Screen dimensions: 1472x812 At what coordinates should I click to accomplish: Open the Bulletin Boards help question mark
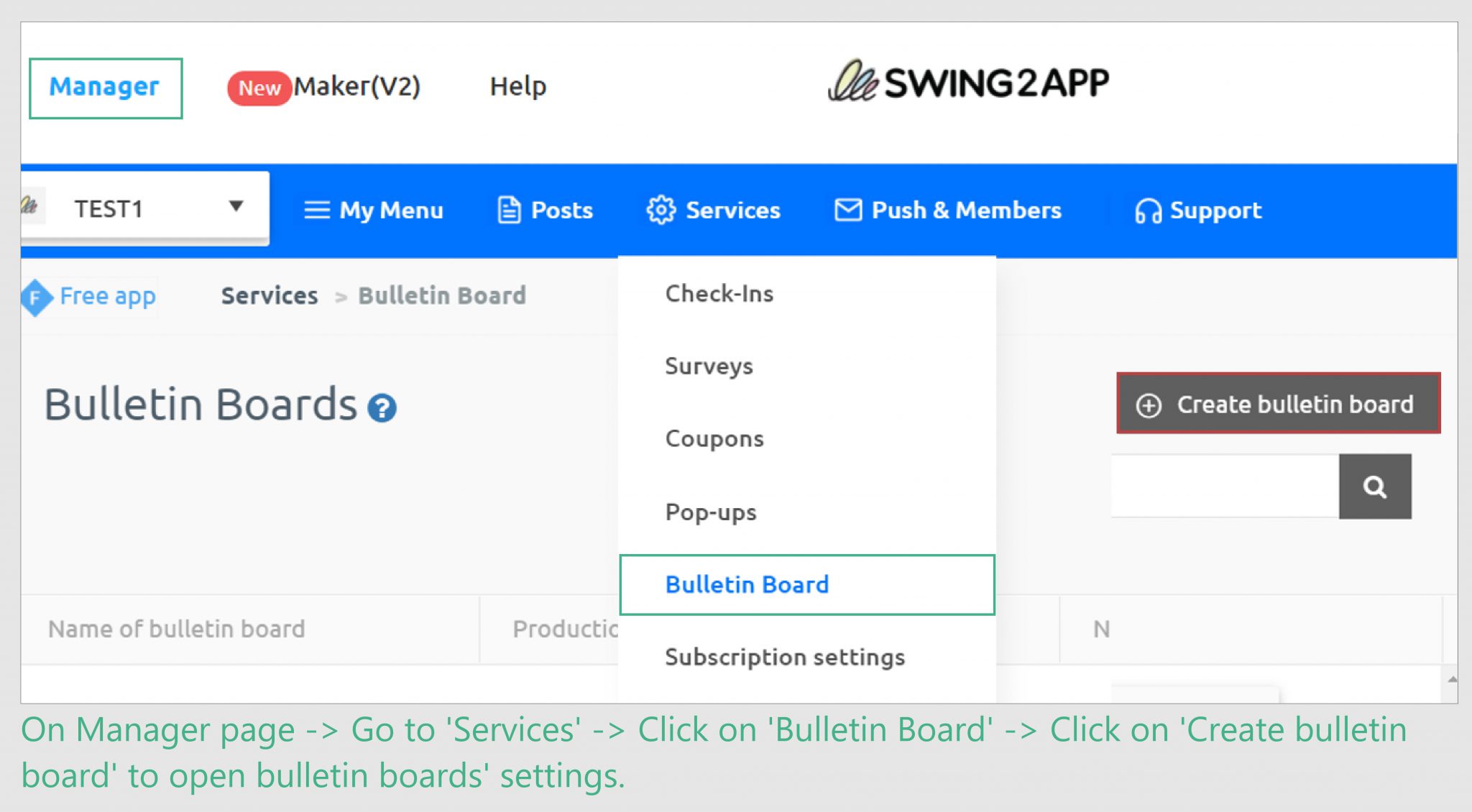tap(382, 407)
